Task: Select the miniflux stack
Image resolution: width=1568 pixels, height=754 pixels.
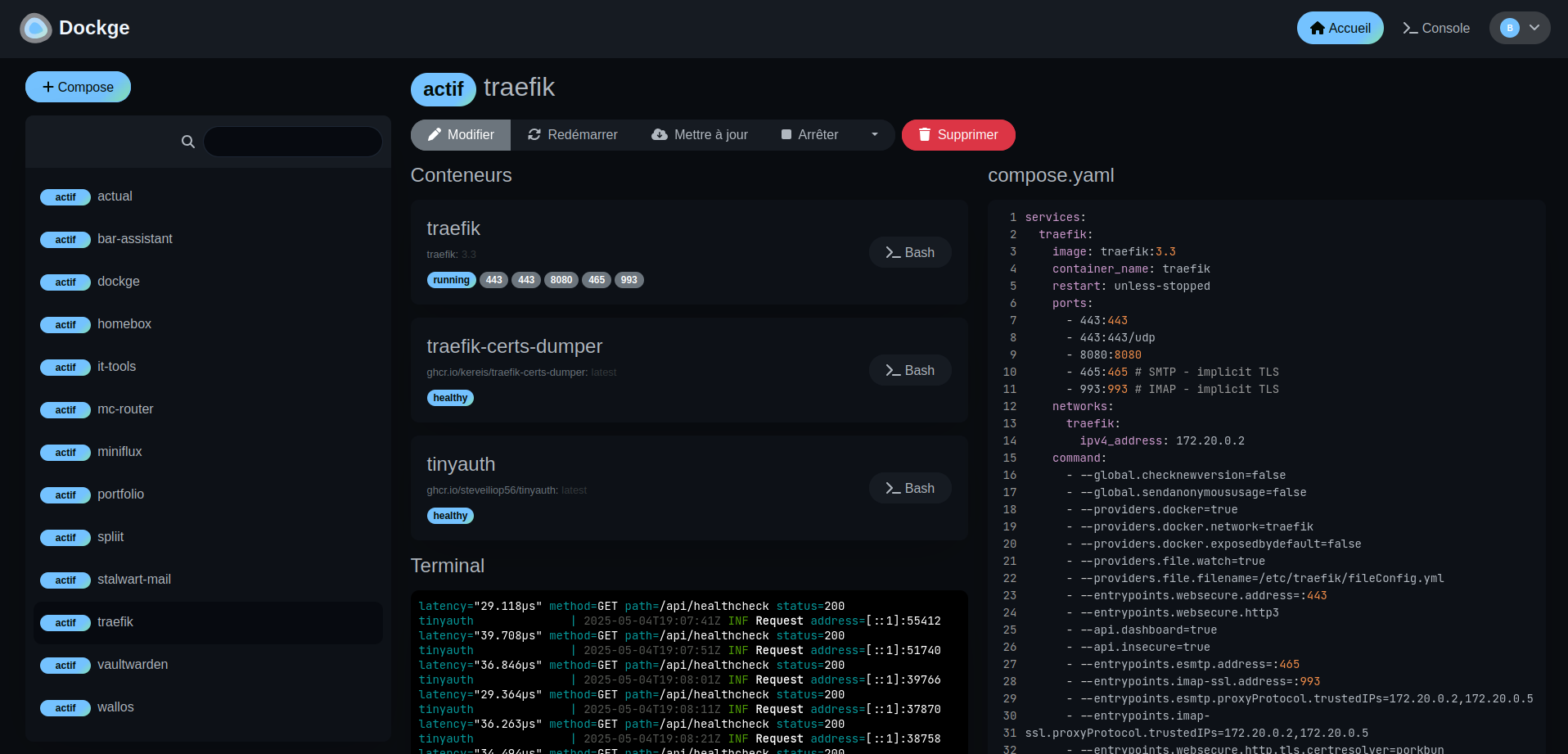Action: 208,452
